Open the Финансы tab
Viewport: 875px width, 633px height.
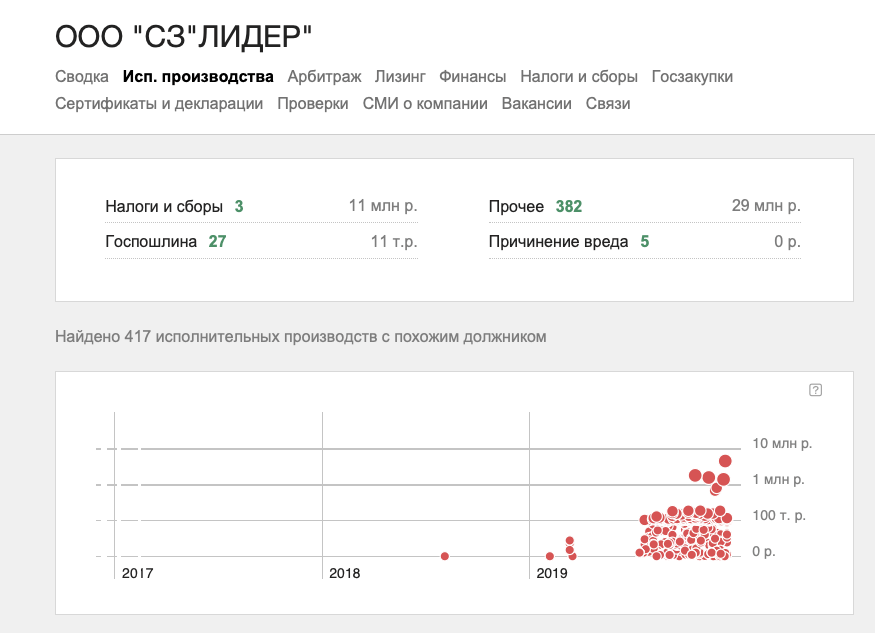pyautogui.click(x=473, y=76)
